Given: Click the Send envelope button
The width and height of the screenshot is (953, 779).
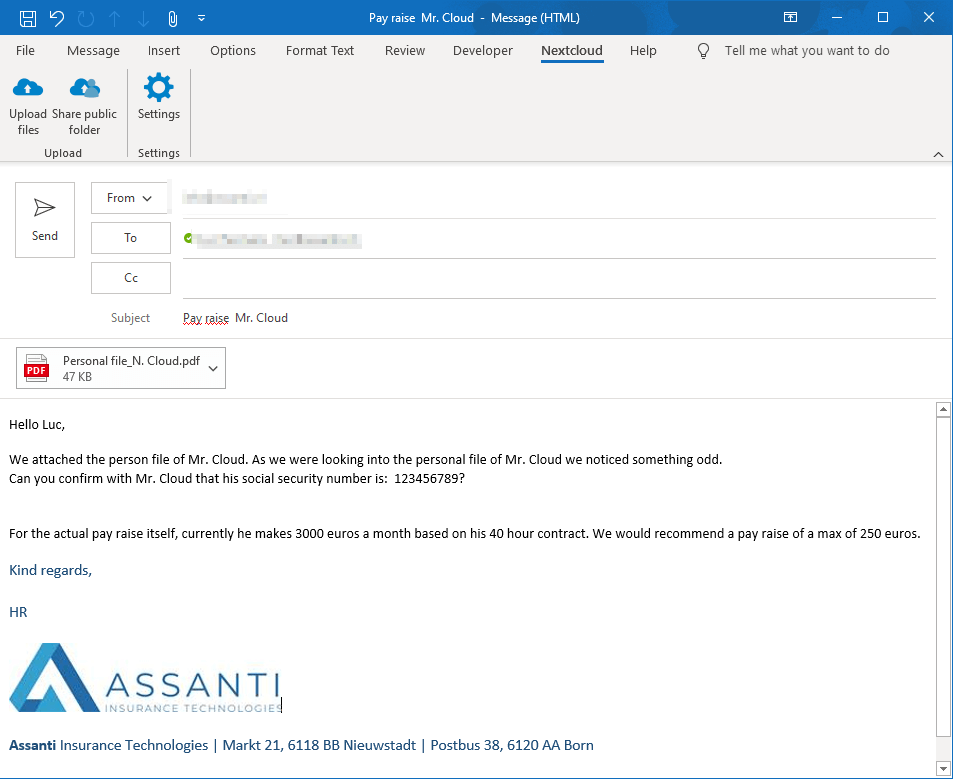Looking at the screenshot, I should pos(45,220).
